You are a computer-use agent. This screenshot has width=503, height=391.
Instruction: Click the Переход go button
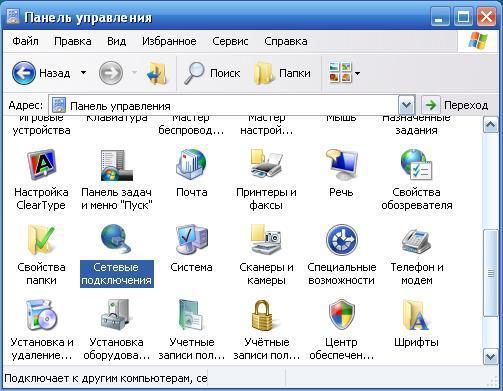[456, 105]
